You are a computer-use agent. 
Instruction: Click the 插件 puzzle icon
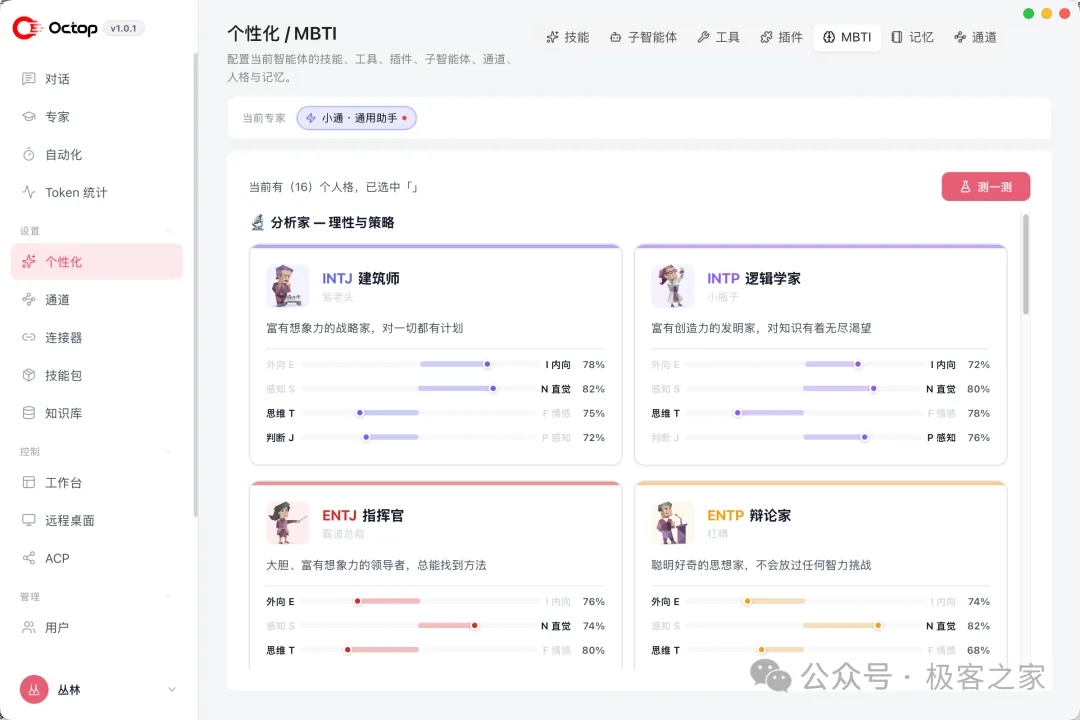coord(766,37)
